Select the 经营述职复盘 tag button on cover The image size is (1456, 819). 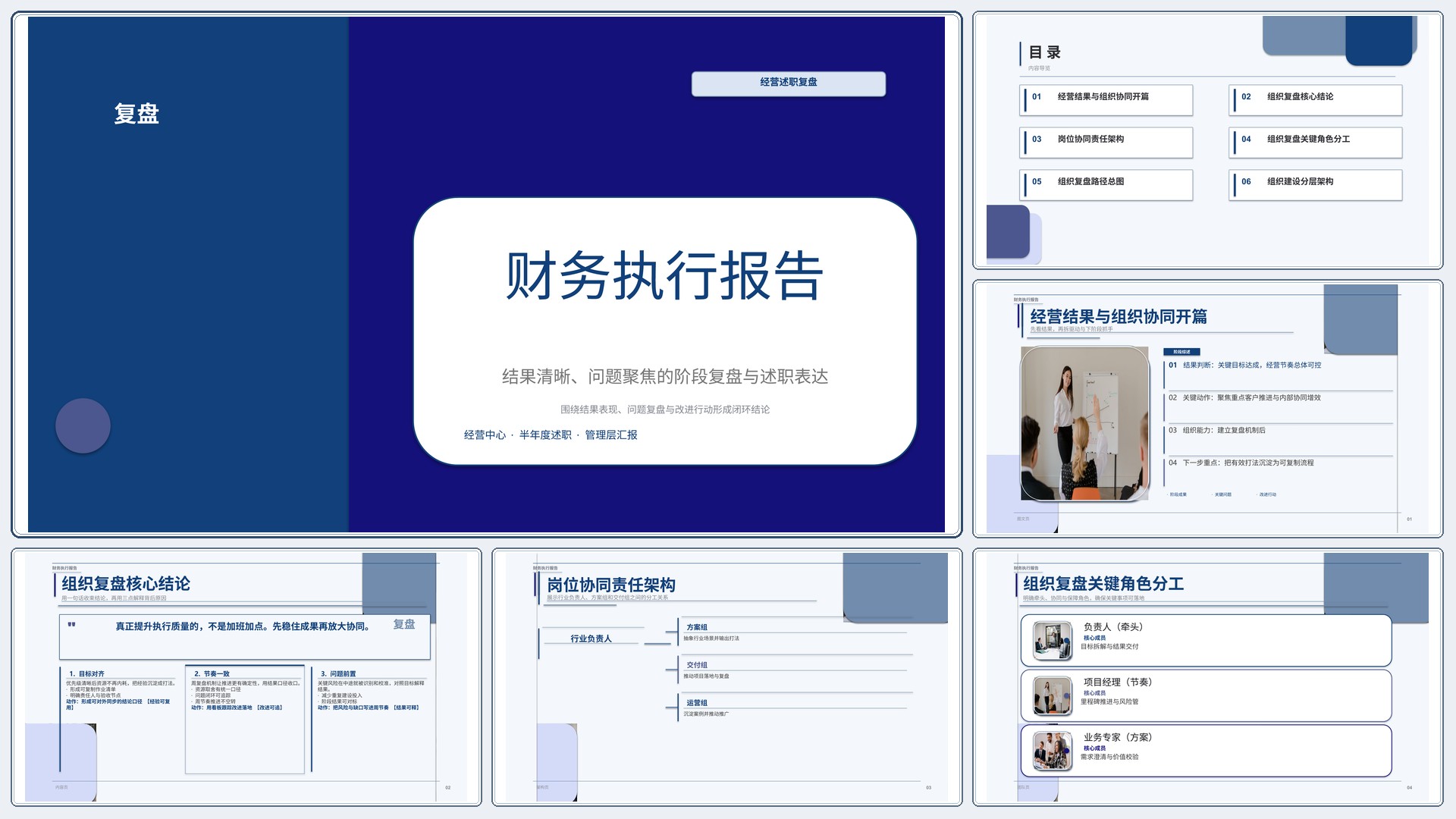click(x=789, y=83)
